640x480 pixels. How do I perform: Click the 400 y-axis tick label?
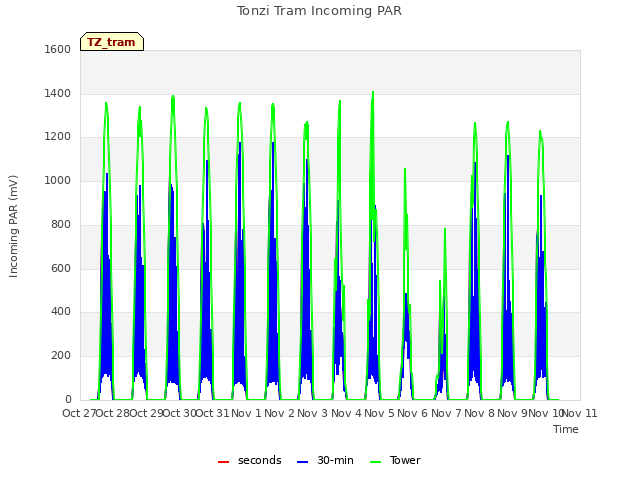tap(61, 312)
